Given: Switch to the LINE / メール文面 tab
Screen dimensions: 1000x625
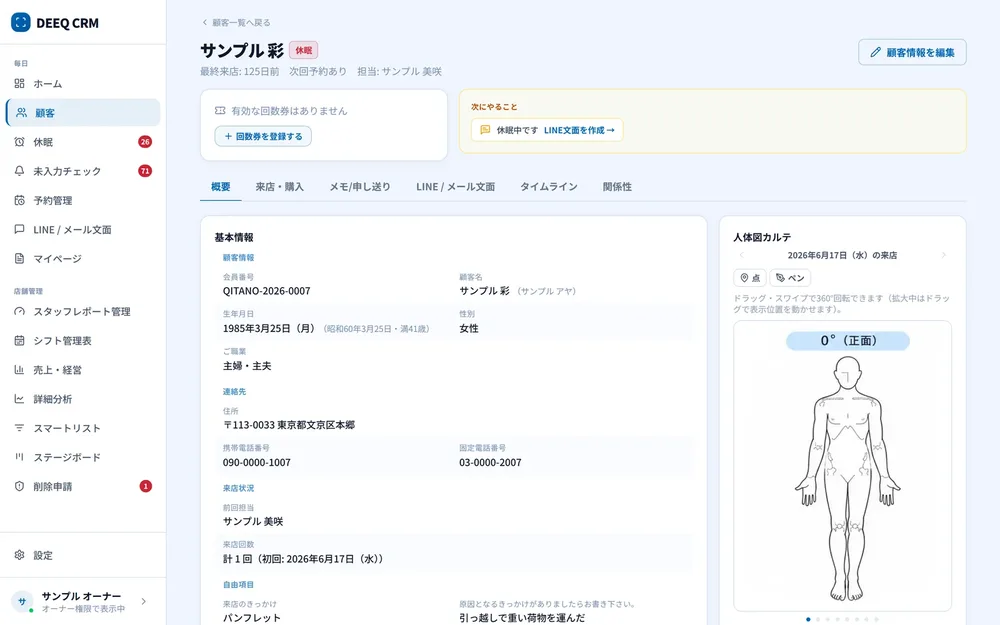Looking at the screenshot, I should pos(455,187).
